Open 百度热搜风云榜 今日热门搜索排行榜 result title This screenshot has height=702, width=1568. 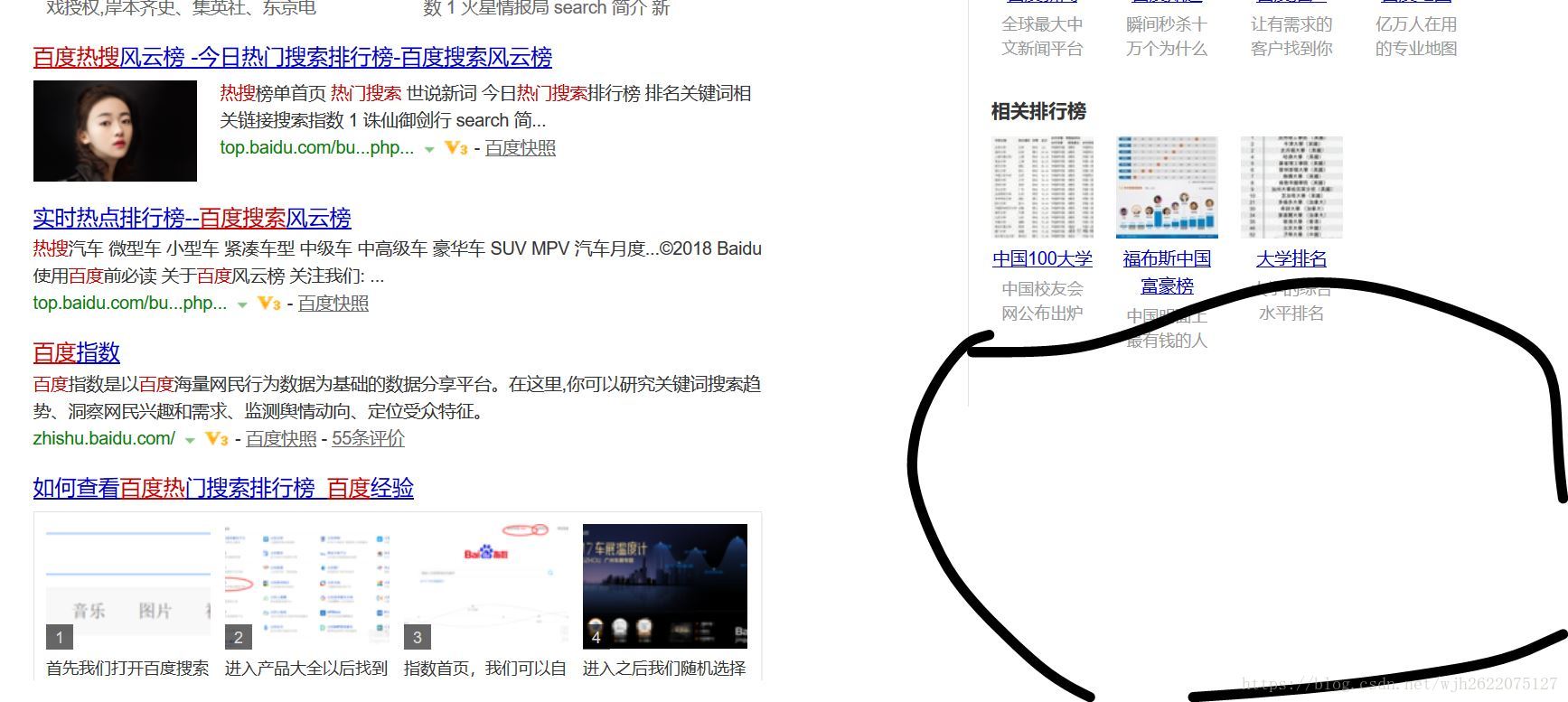292,58
